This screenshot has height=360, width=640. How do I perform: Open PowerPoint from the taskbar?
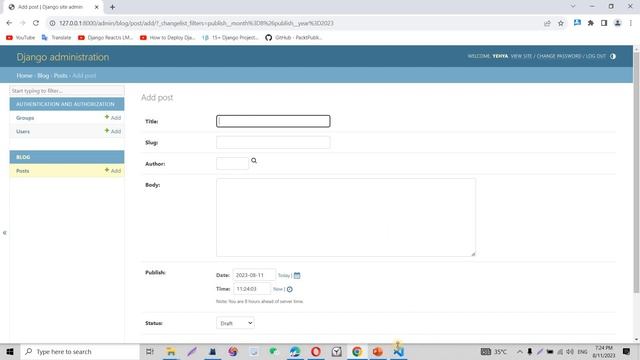[x=378, y=352]
